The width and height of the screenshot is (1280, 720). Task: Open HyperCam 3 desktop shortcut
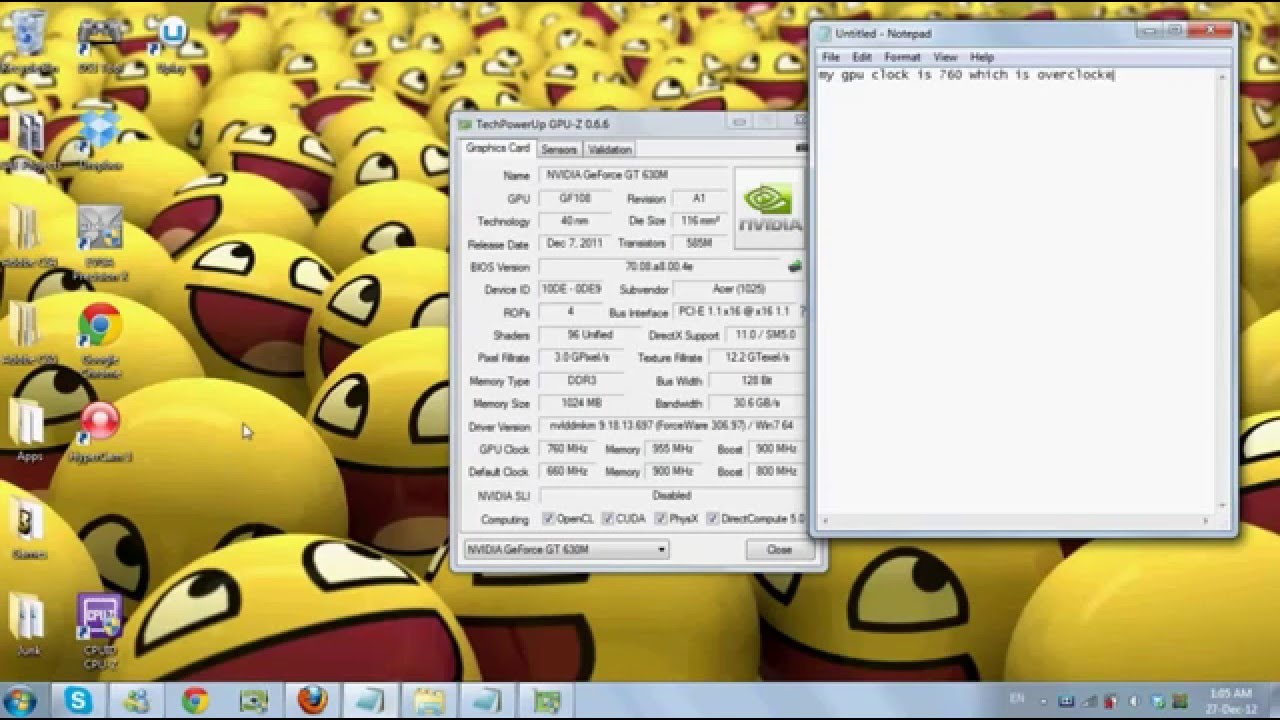pyautogui.click(x=100, y=431)
